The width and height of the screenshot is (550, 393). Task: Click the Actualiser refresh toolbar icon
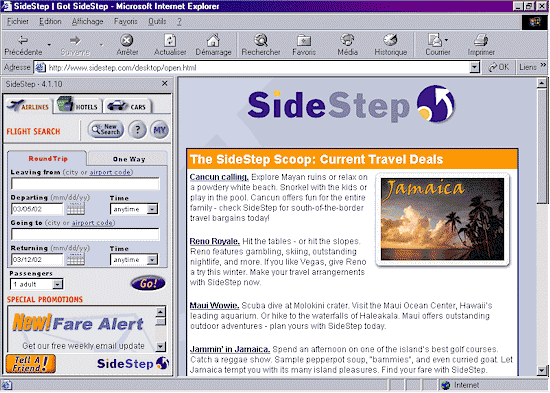[170, 45]
